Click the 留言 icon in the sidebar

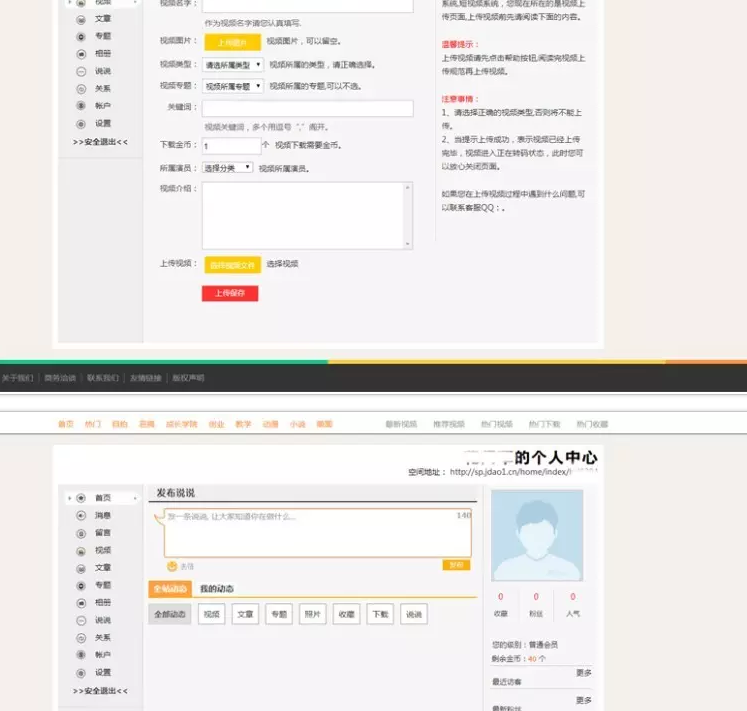tap(81, 533)
